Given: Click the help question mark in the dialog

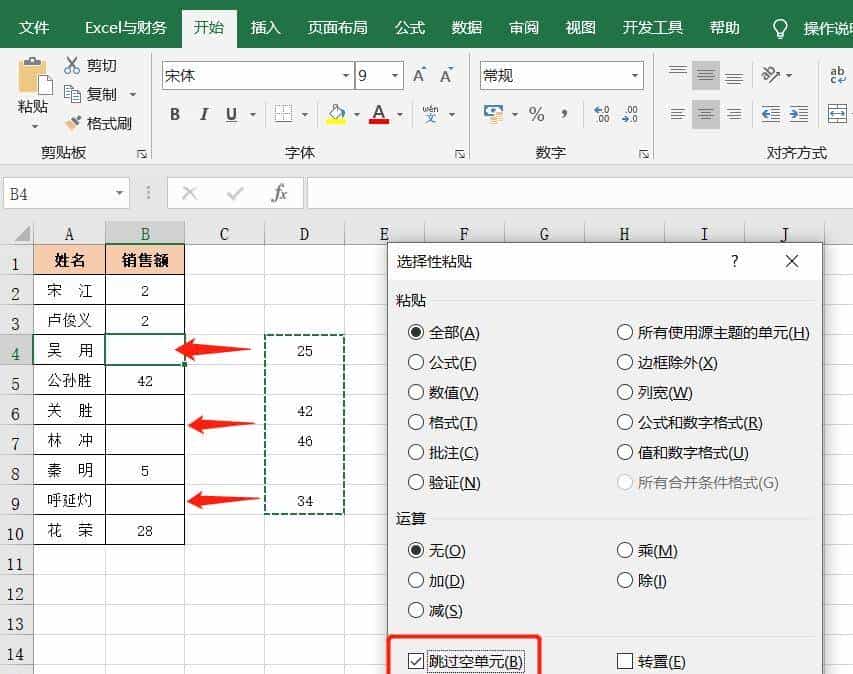Looking at the screenshot, I should 734,260.
